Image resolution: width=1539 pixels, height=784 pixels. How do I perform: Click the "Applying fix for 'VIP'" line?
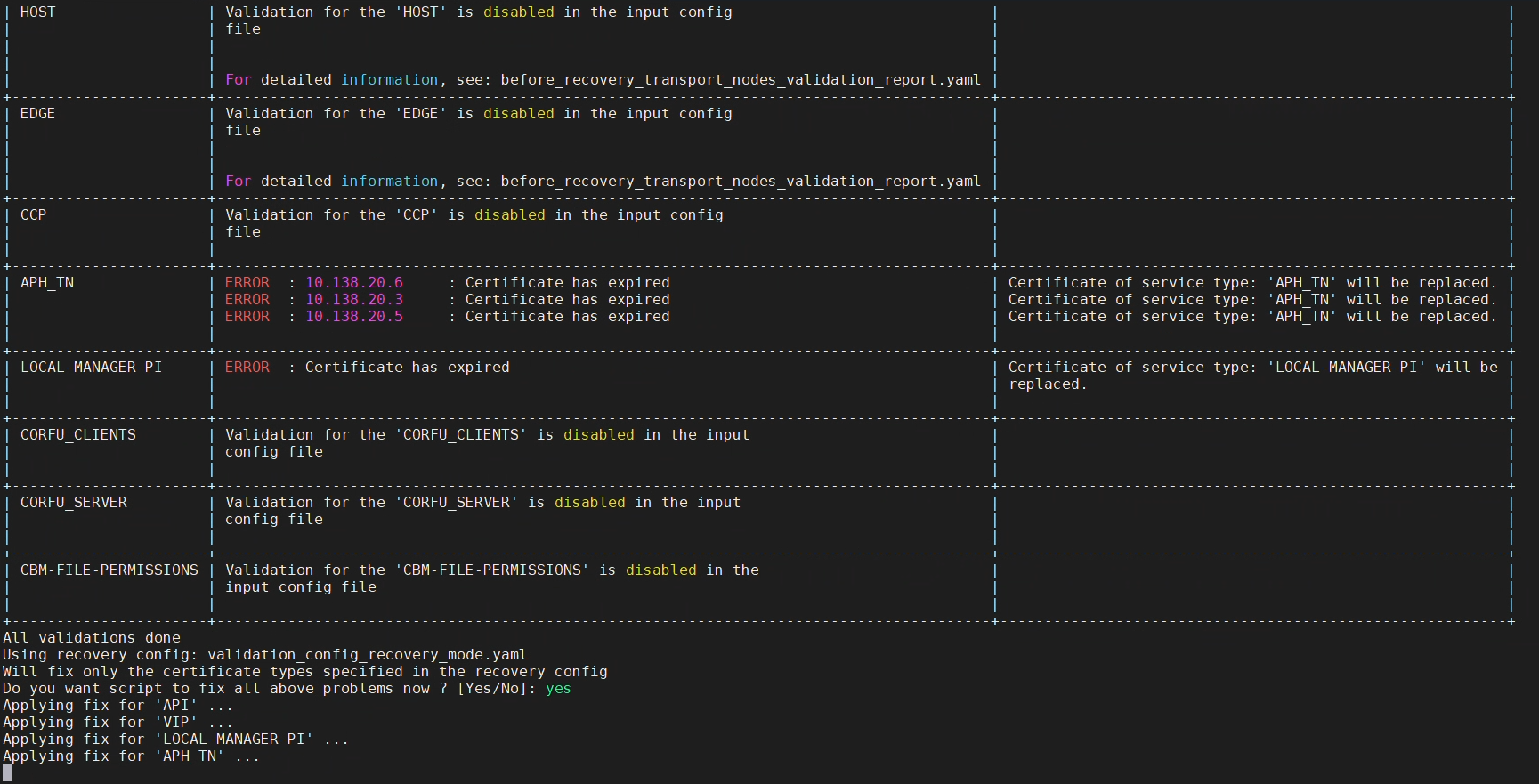coord(117,723)
